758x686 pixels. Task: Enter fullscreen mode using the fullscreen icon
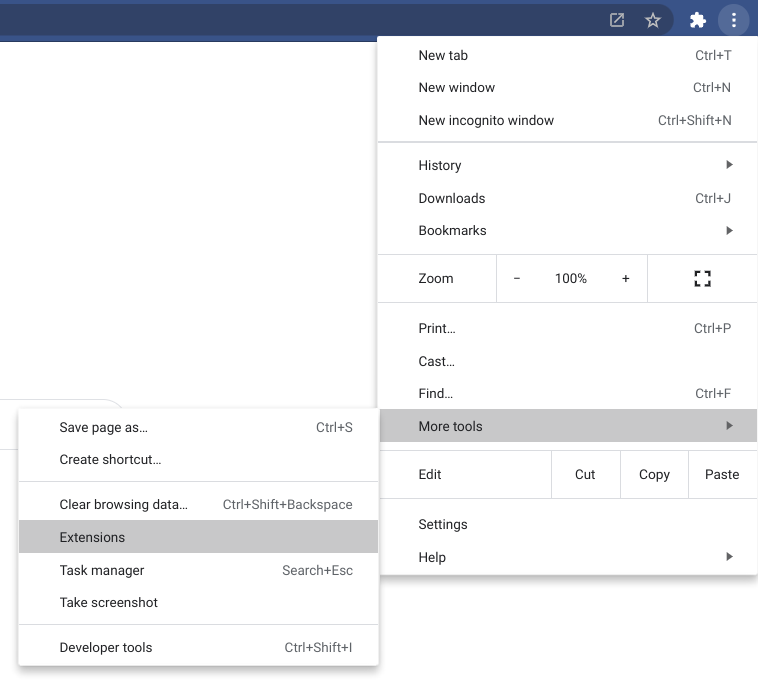[x=702, y=279]
